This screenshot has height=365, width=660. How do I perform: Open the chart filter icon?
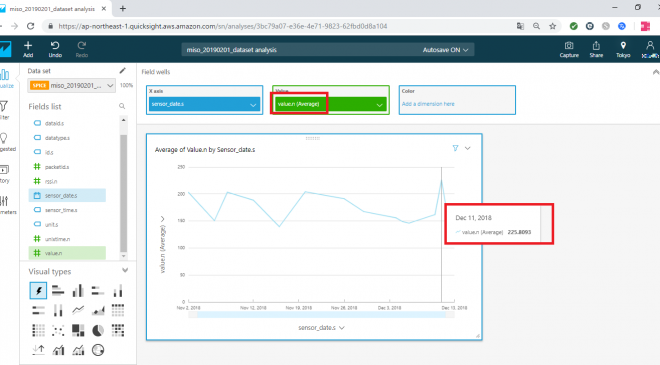click(x=455, y=148)
